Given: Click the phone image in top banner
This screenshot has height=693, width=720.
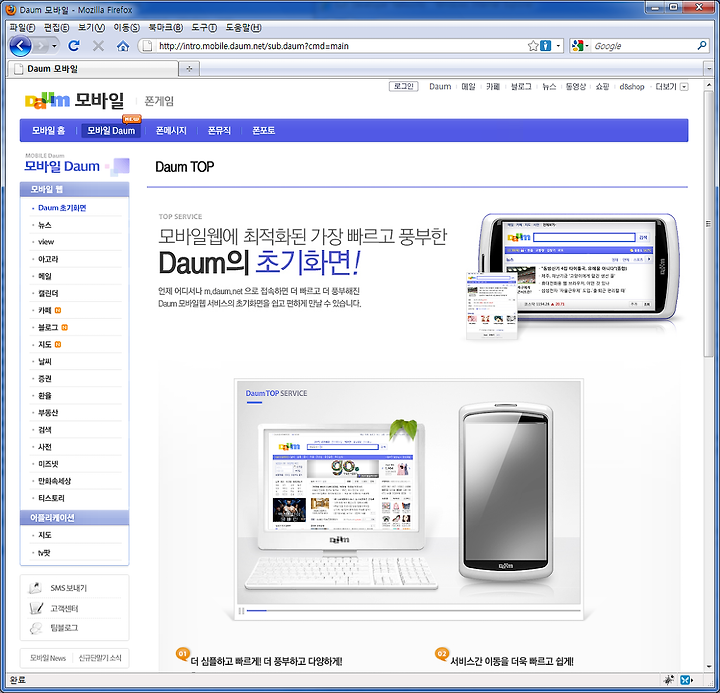Looking at the screenshot, I should point(579,267).
